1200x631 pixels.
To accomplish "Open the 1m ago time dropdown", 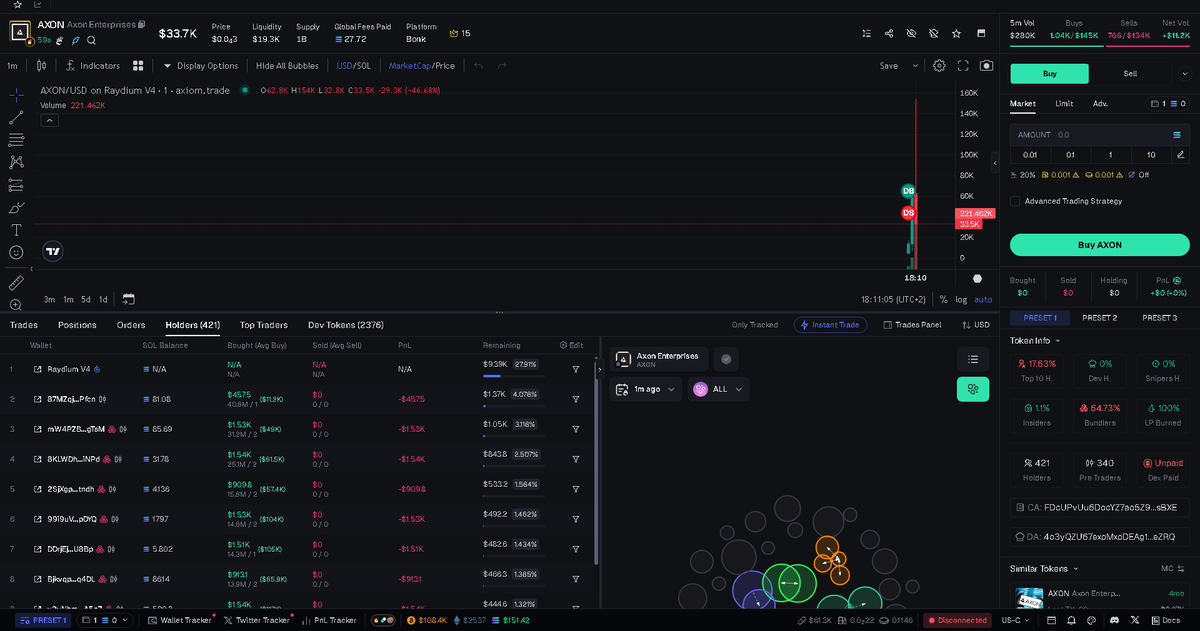I will (648, 389).
